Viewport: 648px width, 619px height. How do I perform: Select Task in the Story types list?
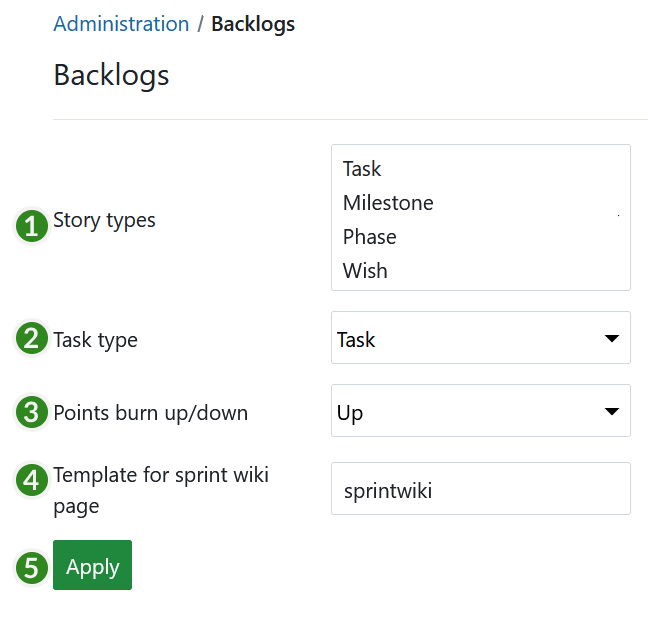pos(362,169)
